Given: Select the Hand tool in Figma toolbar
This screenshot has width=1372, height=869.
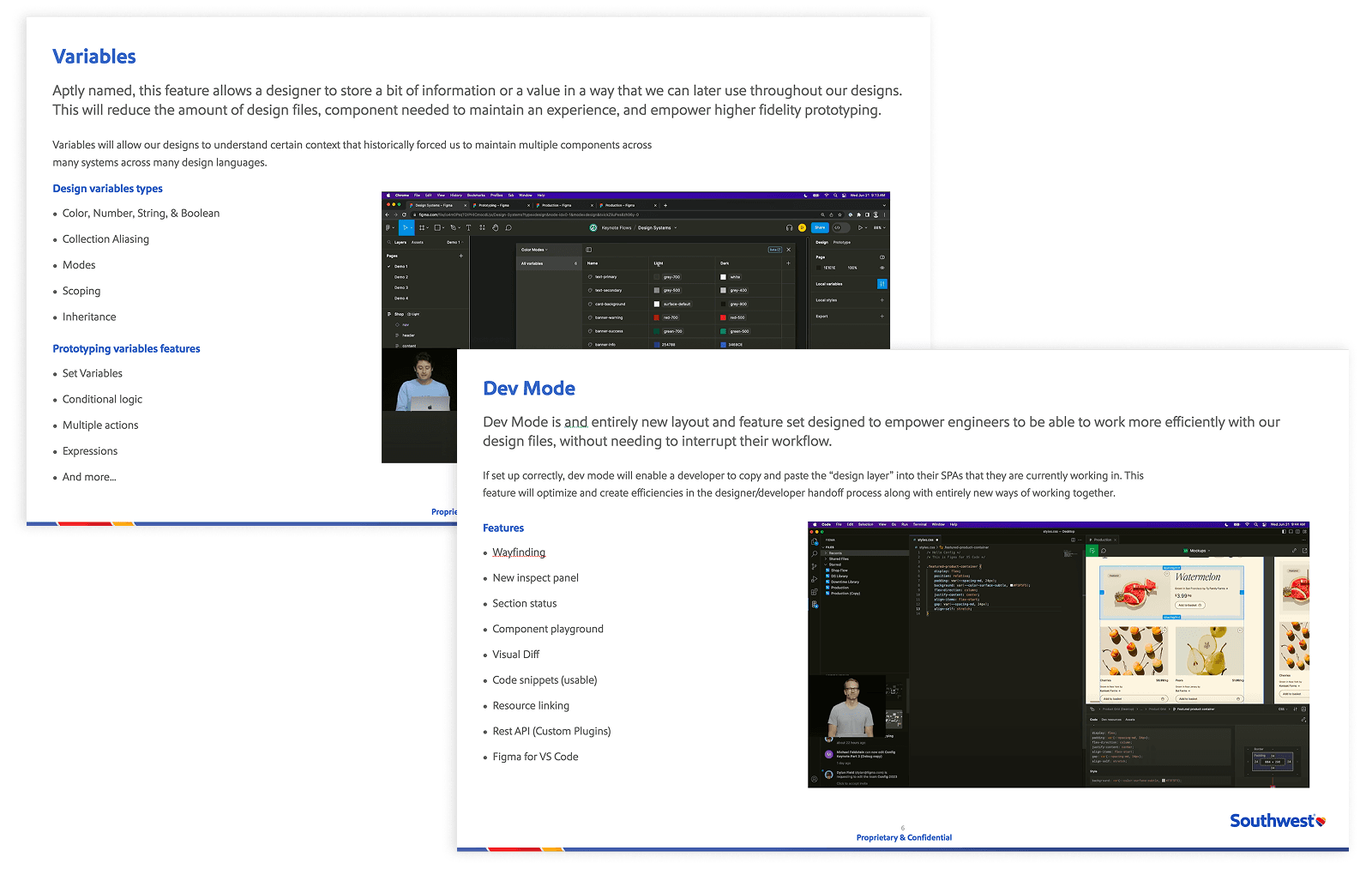Looking at the screenshot, I should point(495,227).
